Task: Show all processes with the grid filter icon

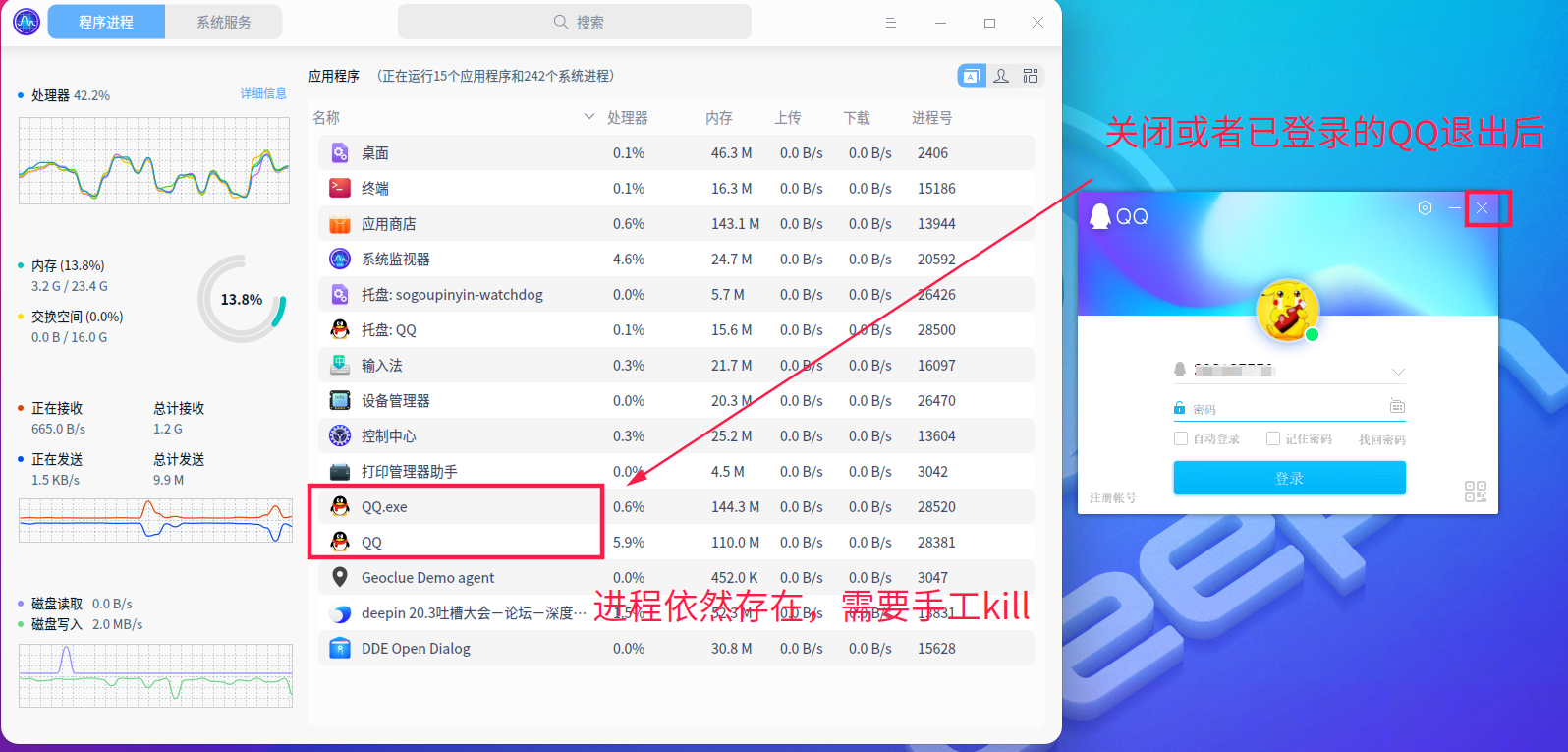Action: pos(1031,76)
